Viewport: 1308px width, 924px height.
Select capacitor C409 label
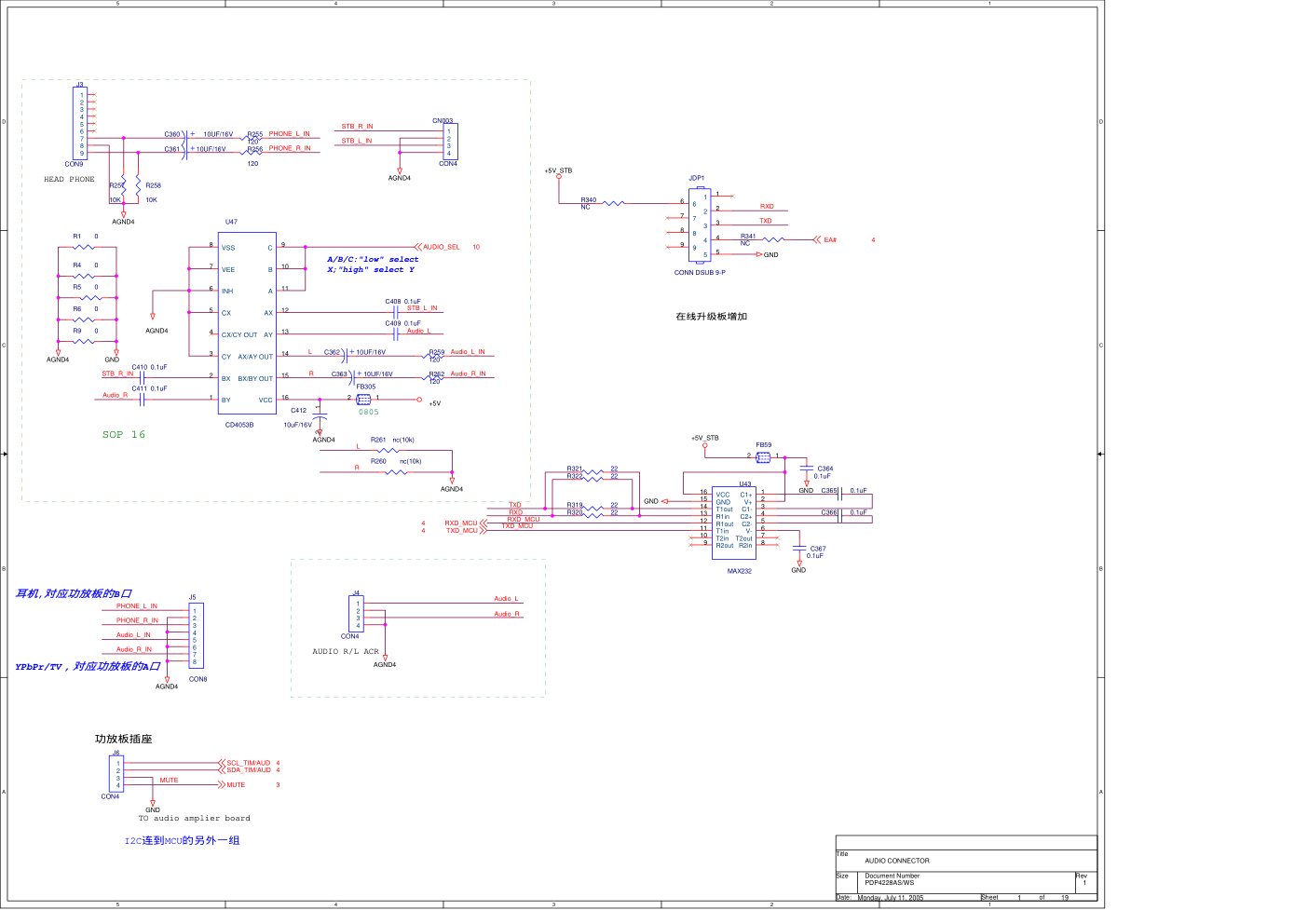click(393, 323)
